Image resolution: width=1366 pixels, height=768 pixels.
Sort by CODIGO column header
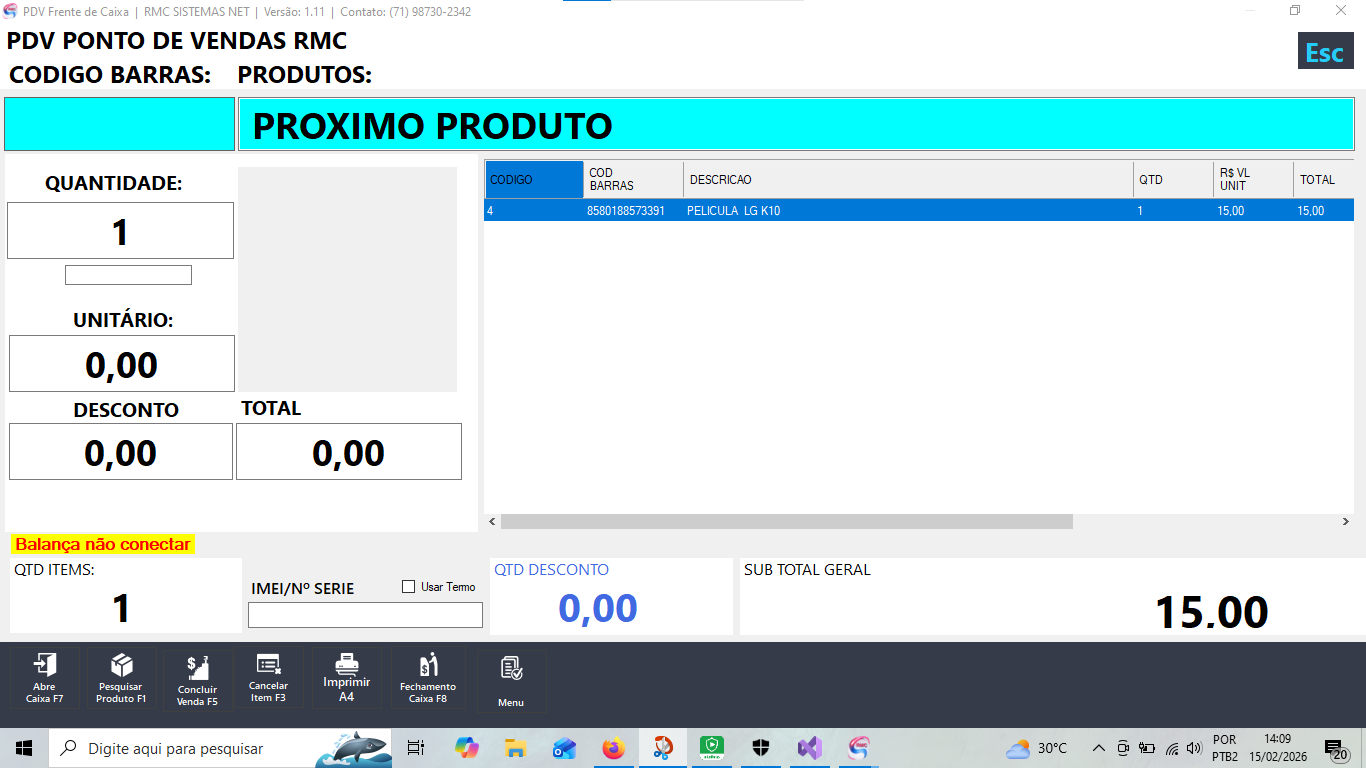(534, 180)
